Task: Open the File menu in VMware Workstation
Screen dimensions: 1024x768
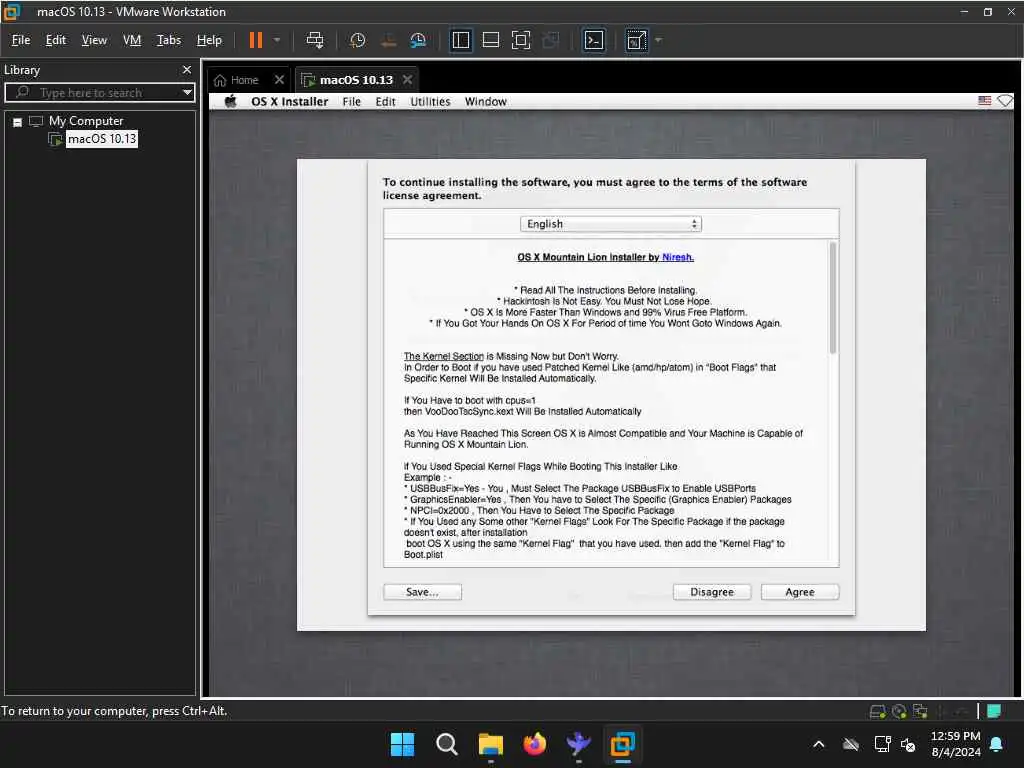Action: coord(21,40)
